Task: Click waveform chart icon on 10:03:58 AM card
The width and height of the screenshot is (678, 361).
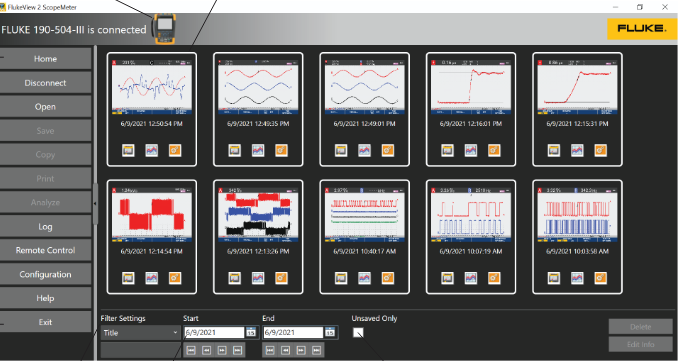Action: (577, 278)
